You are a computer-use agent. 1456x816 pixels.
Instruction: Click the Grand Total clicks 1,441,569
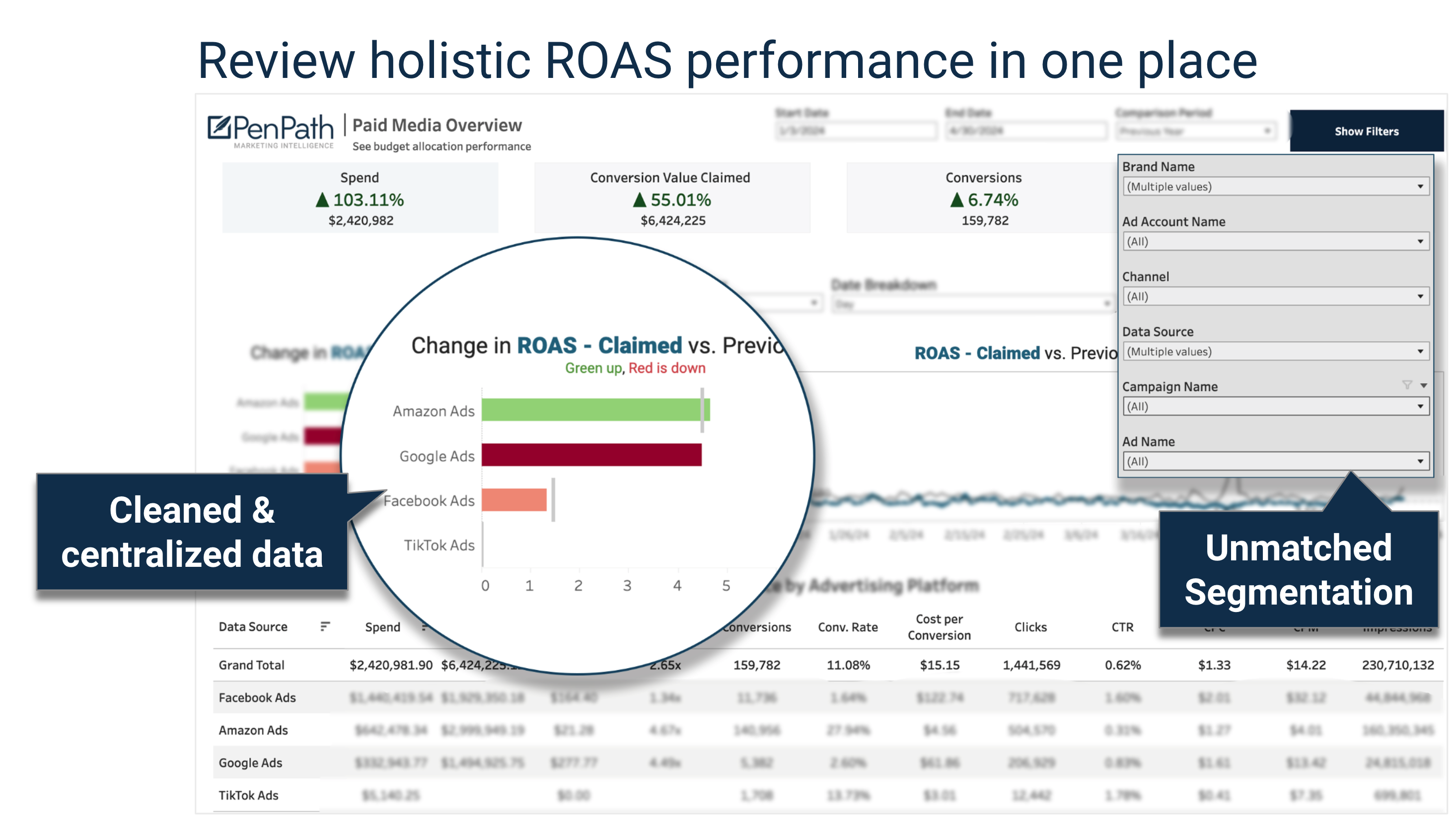click(1031, 665)
